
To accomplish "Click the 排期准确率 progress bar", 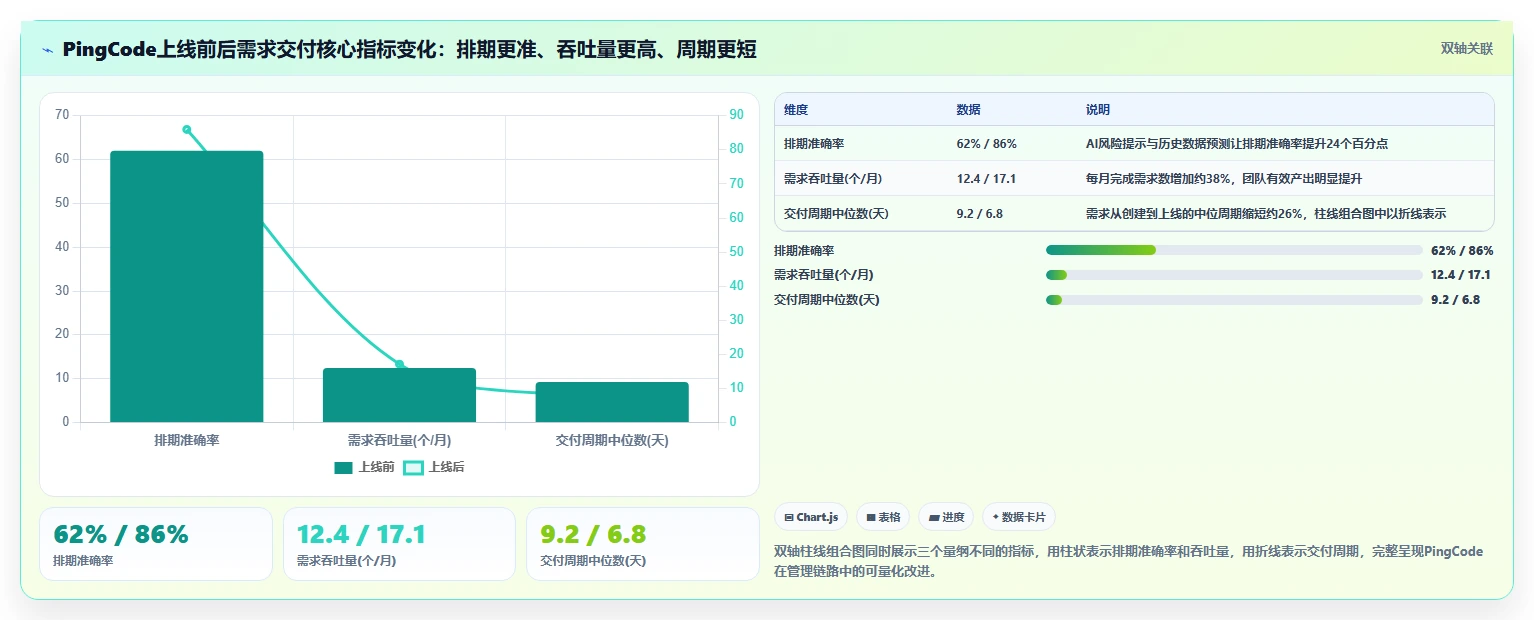I will tap(1234, 250).
